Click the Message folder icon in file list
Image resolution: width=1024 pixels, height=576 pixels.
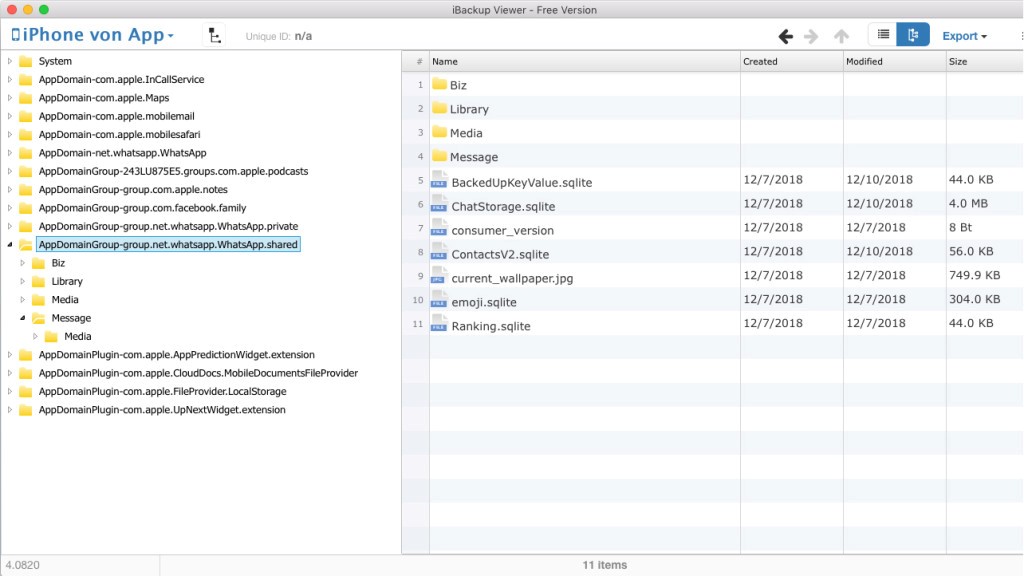tap(440, 156)
